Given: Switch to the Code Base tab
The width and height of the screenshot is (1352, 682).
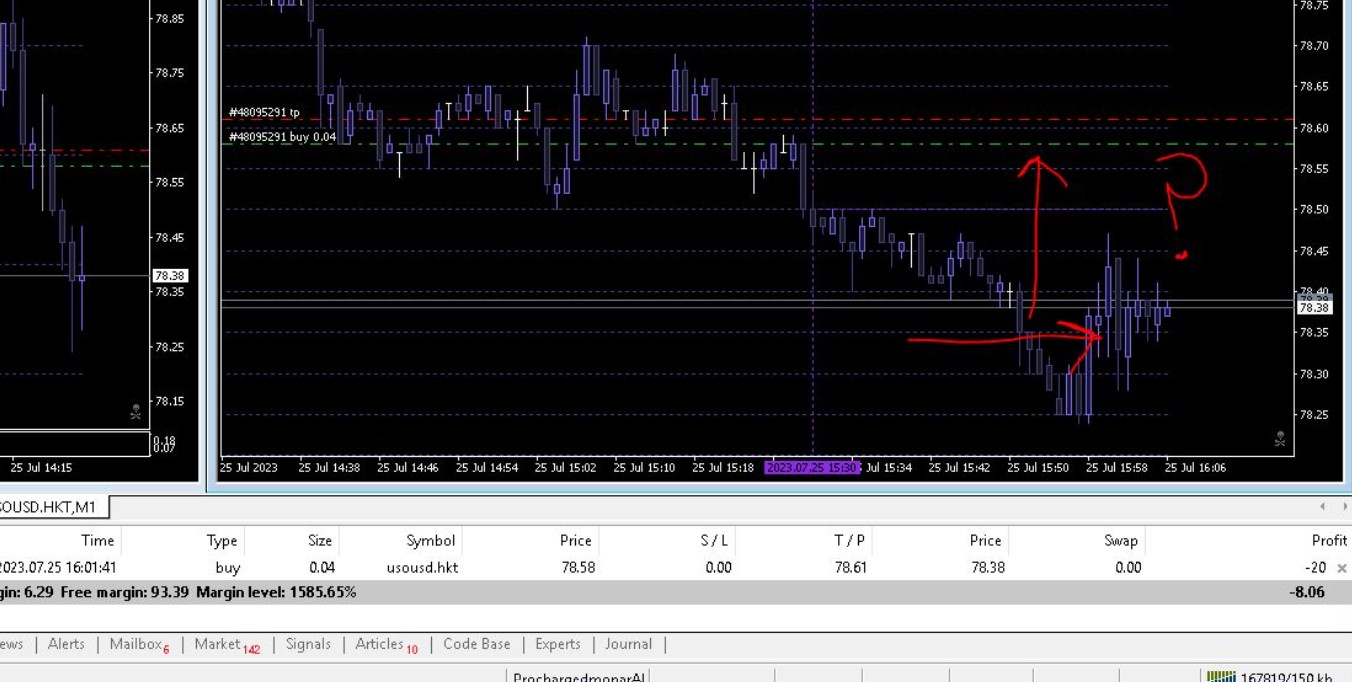Looking at the screenshot, I should pyautogui.click(x=476, y=644).
